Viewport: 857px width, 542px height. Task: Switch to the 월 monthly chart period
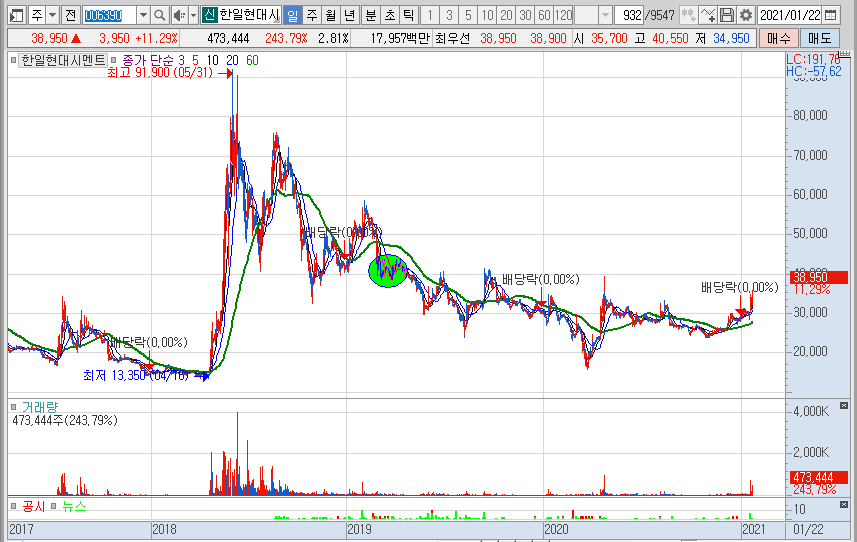pos(329,15)
